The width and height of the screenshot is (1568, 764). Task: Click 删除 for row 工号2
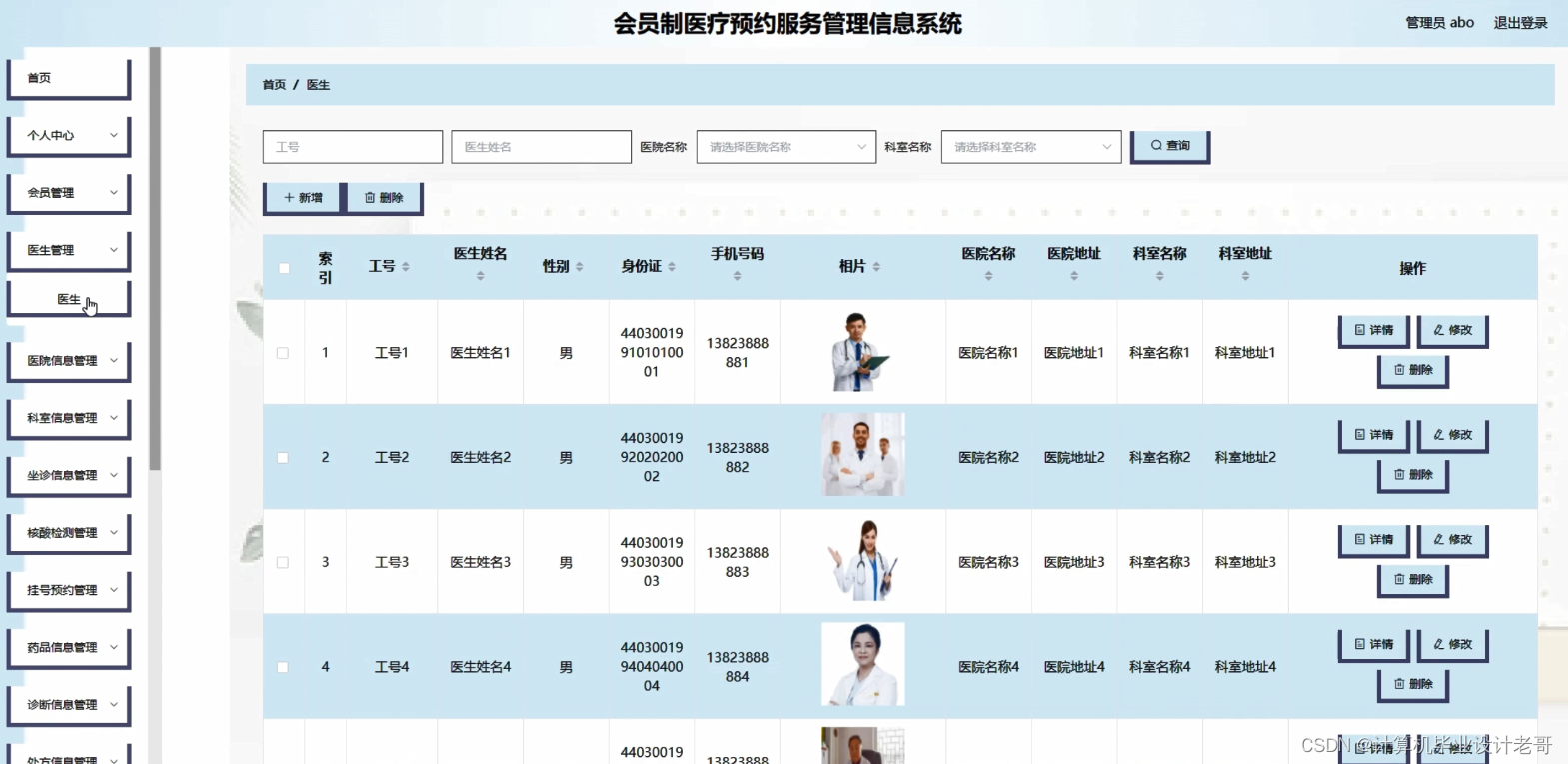click(1413, 475)
